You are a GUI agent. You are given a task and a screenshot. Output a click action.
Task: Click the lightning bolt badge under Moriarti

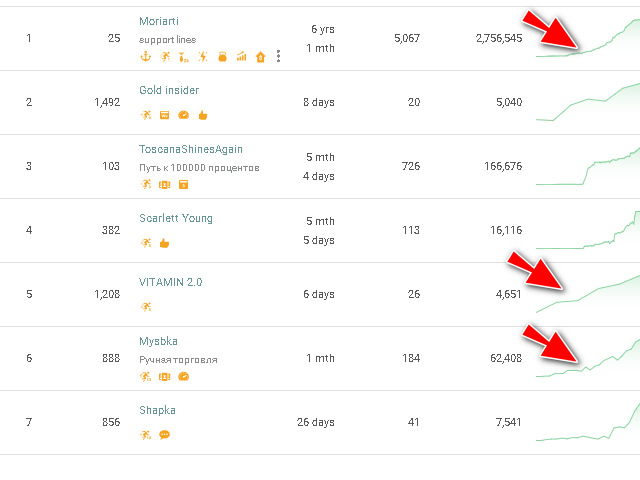(x=203, y=57)
